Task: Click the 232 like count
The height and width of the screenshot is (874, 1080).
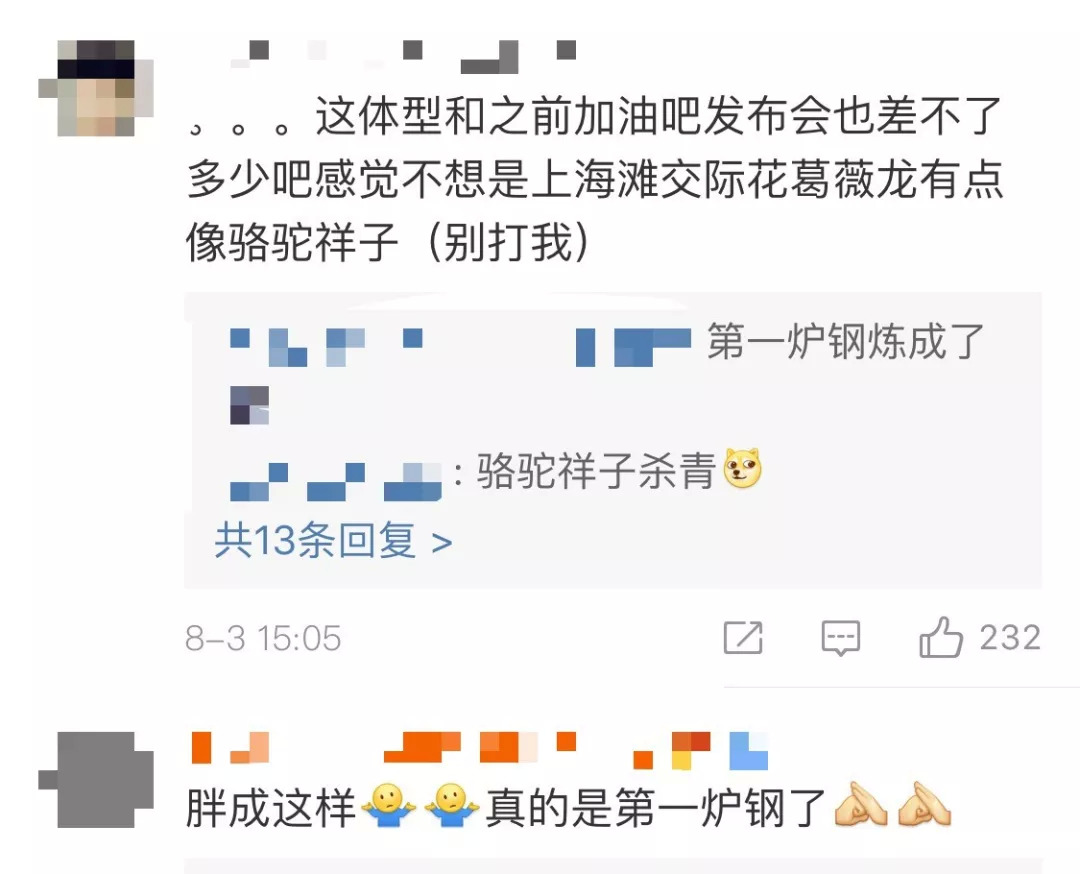Action: [1010, 637]
